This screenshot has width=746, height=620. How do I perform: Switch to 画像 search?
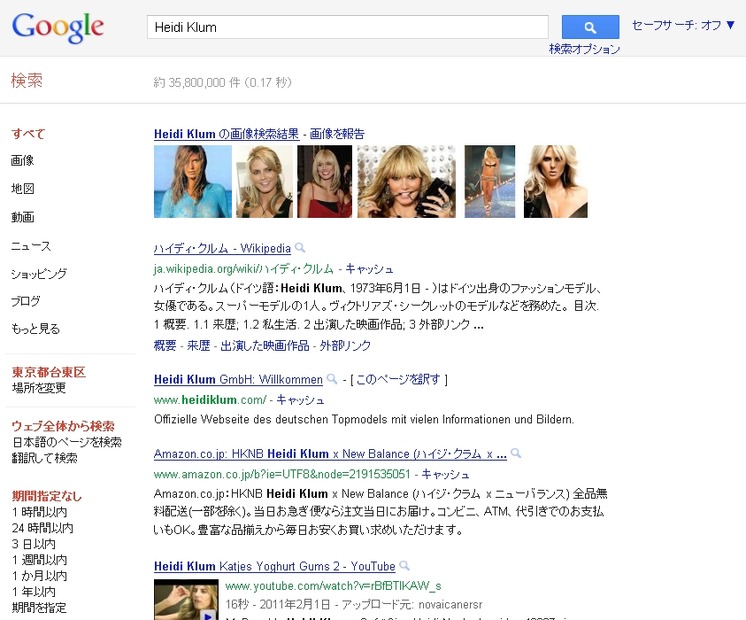pos(22,160)
